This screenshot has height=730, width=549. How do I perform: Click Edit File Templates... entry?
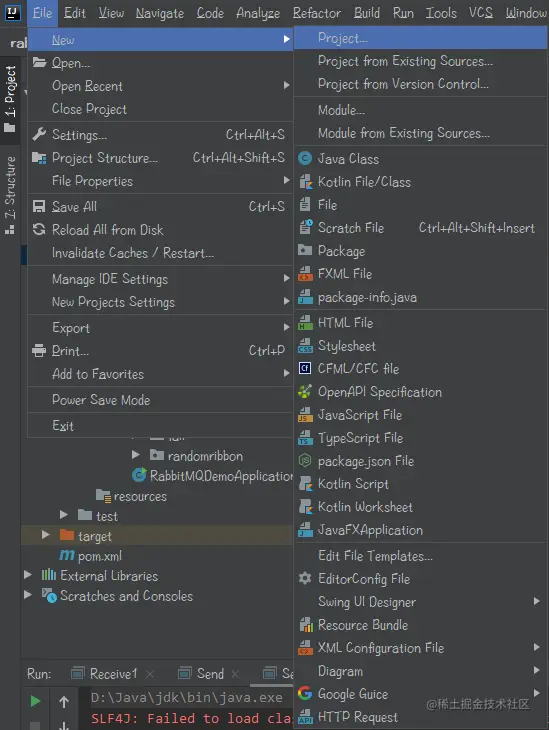pyautogui.click(x=375, y=556)
